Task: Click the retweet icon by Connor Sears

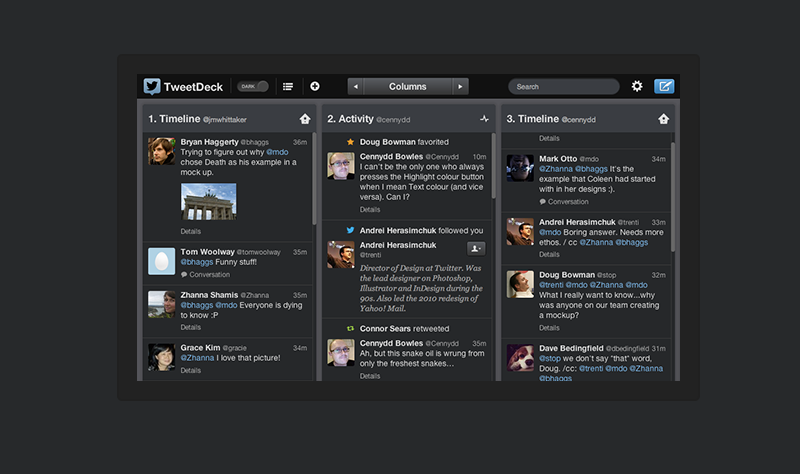Action: (x=350, y=329)
